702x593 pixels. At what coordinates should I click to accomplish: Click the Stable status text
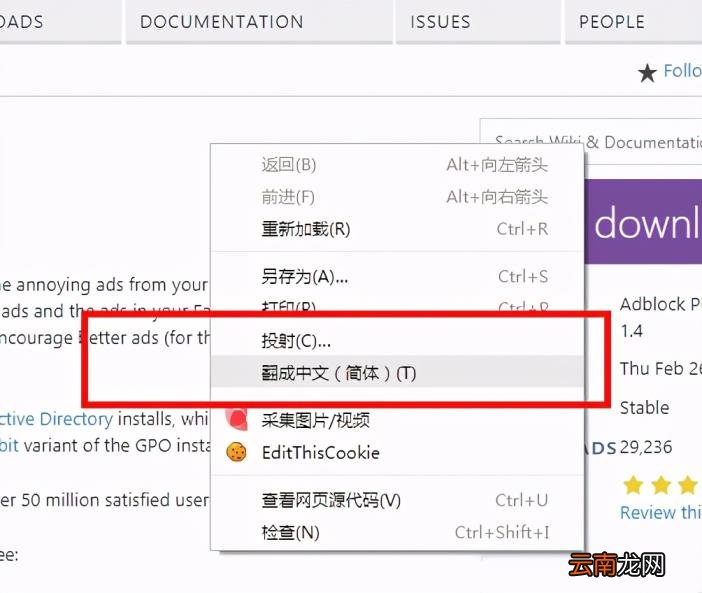point(644,408)
